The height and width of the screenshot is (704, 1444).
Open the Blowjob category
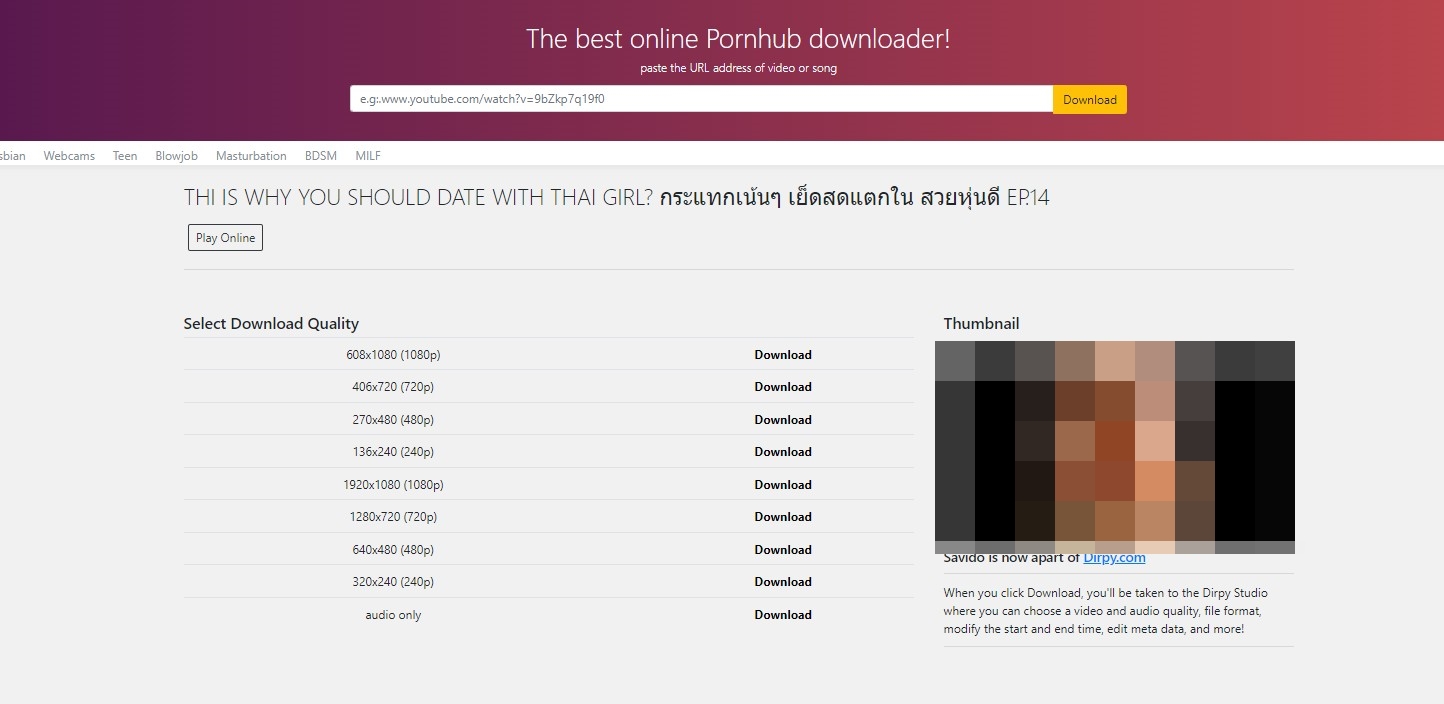[176, 156]
